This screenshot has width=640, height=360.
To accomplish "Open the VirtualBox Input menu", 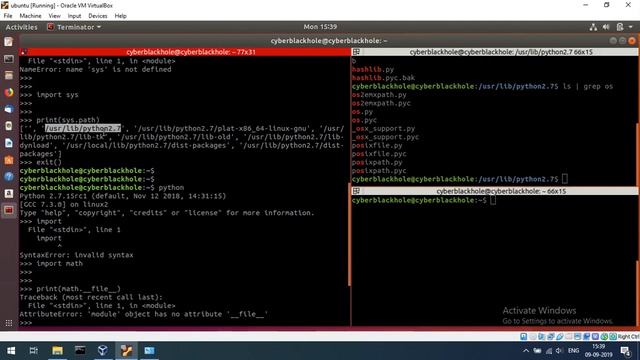I will pyautogui.click(x=74, y=16).
